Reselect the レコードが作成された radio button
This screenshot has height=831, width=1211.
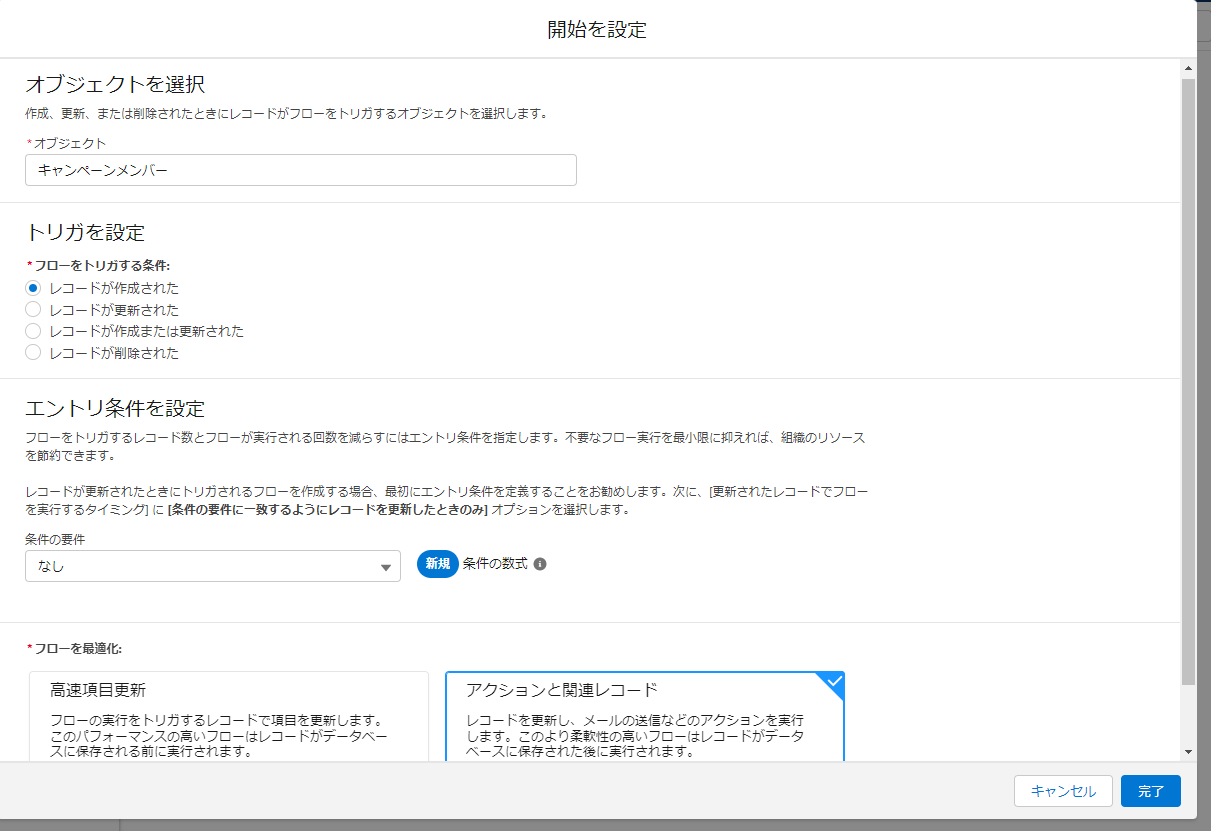(31, 287)
